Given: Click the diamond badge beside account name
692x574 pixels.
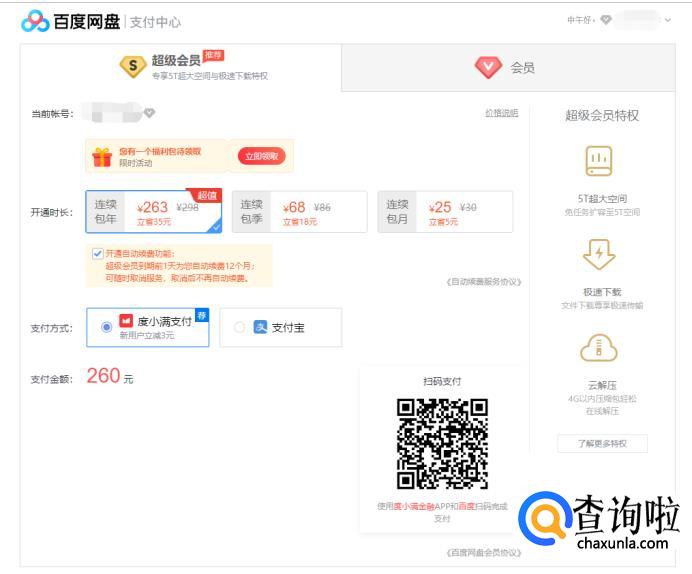Looking at the screenshot, I should [x=150, y=113].
